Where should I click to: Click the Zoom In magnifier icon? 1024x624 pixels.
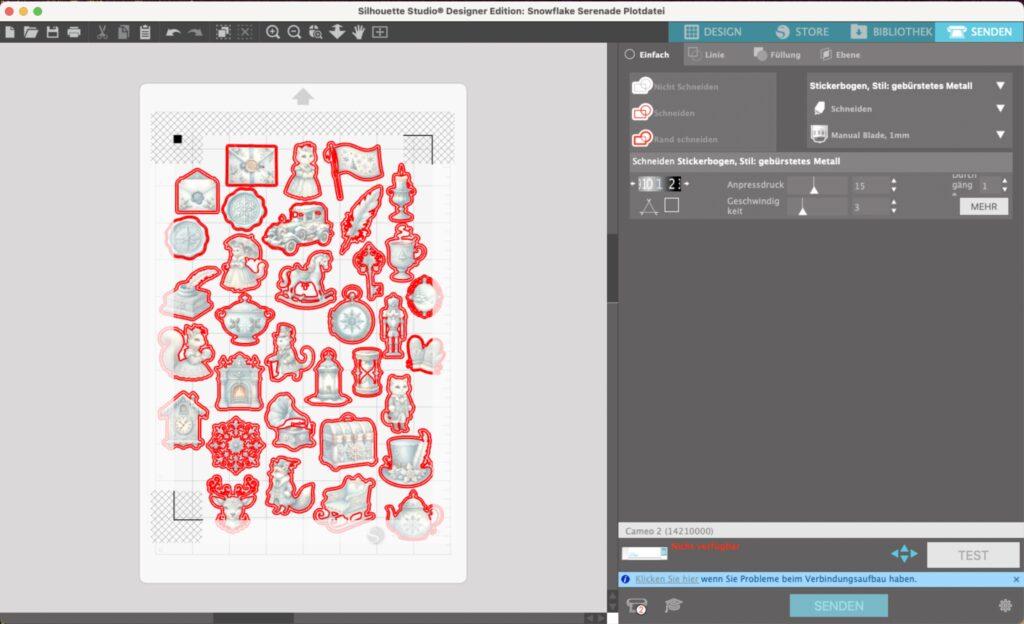click(273, 32)
